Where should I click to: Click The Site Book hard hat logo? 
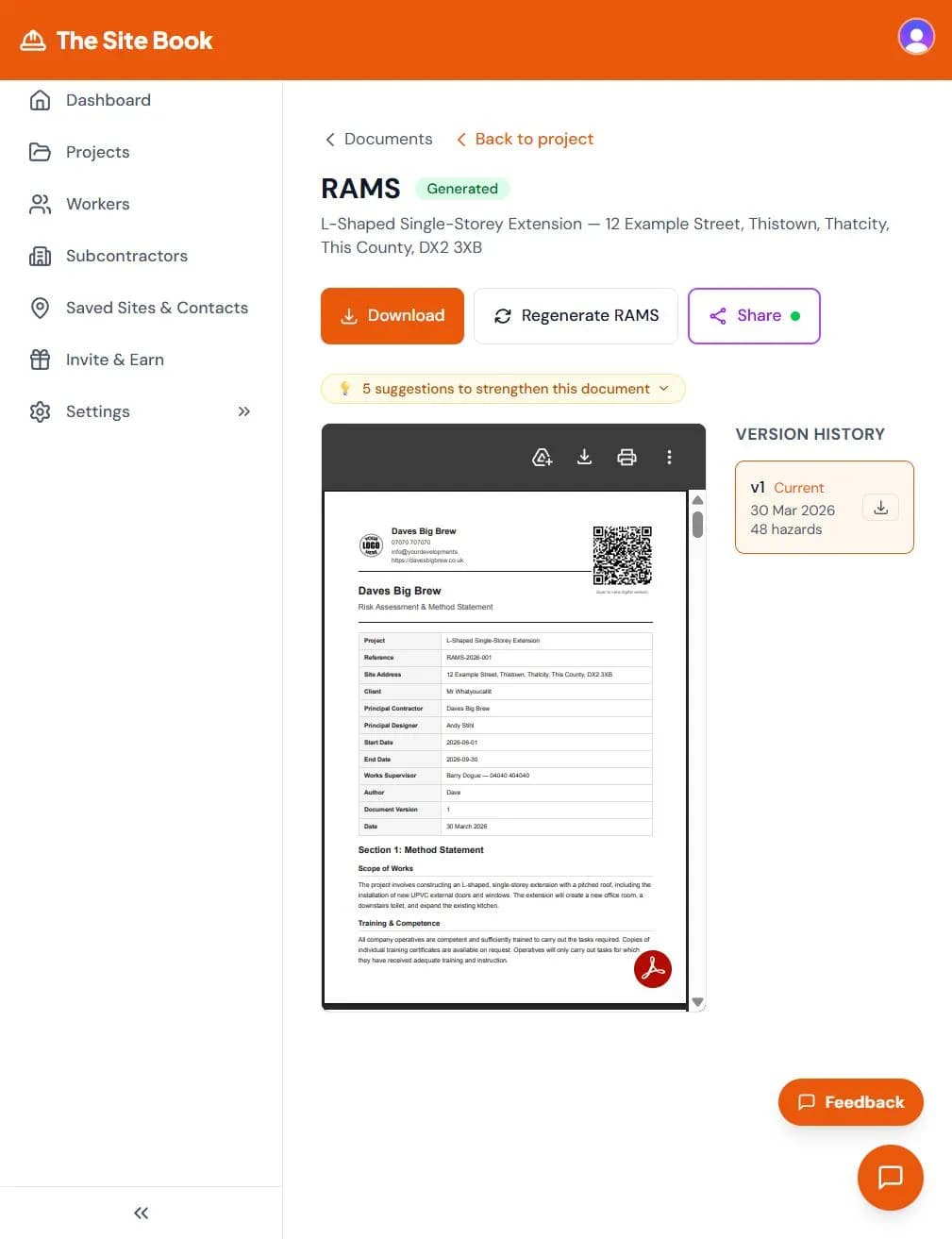[x=33, y=40]
